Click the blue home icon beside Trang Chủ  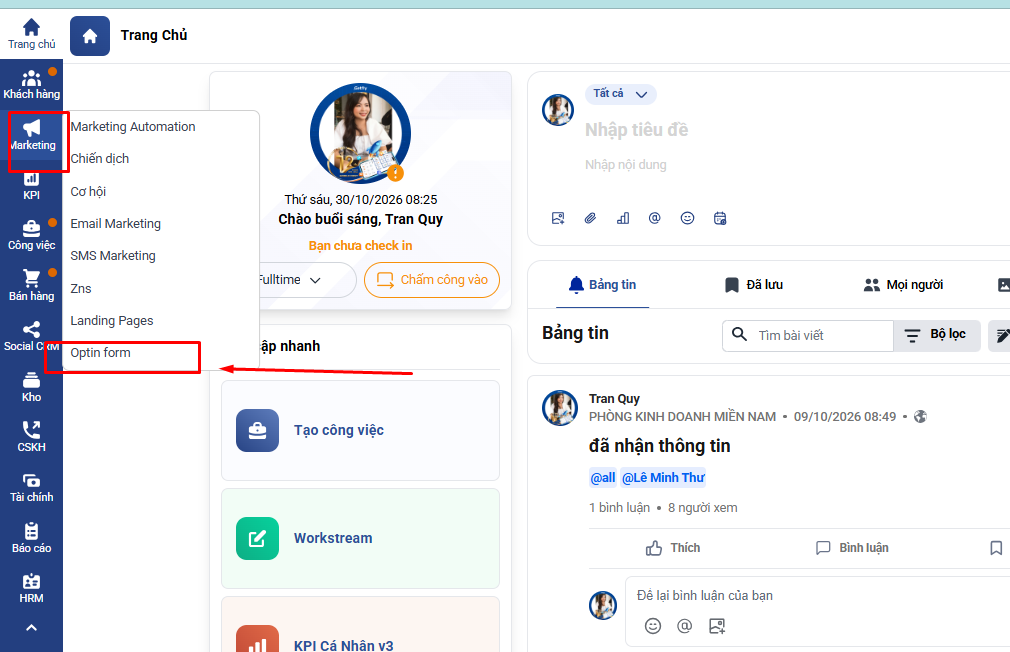(x=90, y=36)
